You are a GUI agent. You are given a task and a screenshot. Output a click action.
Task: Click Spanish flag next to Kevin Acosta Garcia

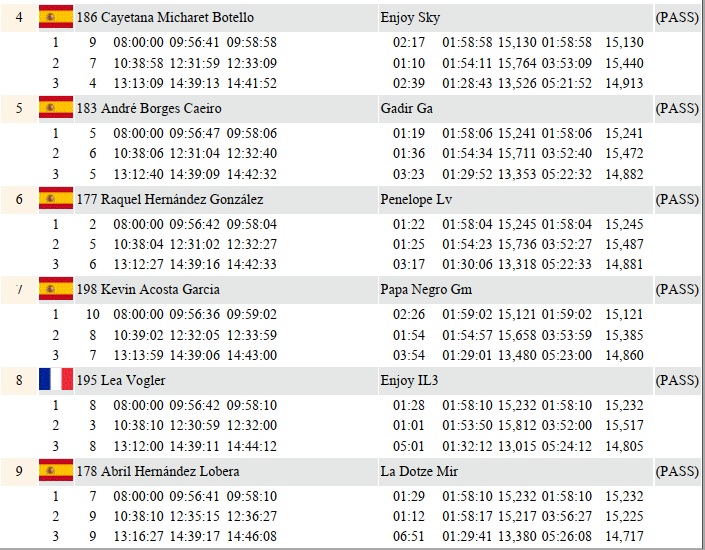[56, 290]
